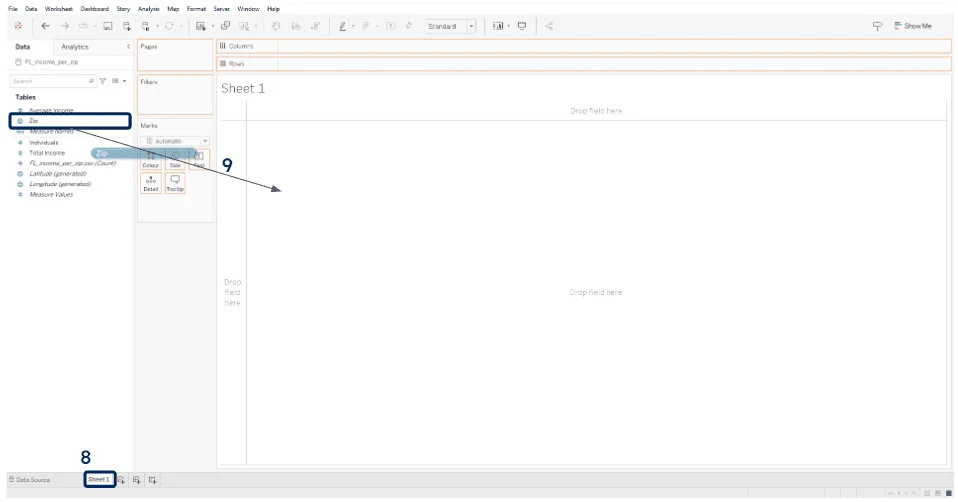Switch to the Analytics tab

(x=75, y=46)
